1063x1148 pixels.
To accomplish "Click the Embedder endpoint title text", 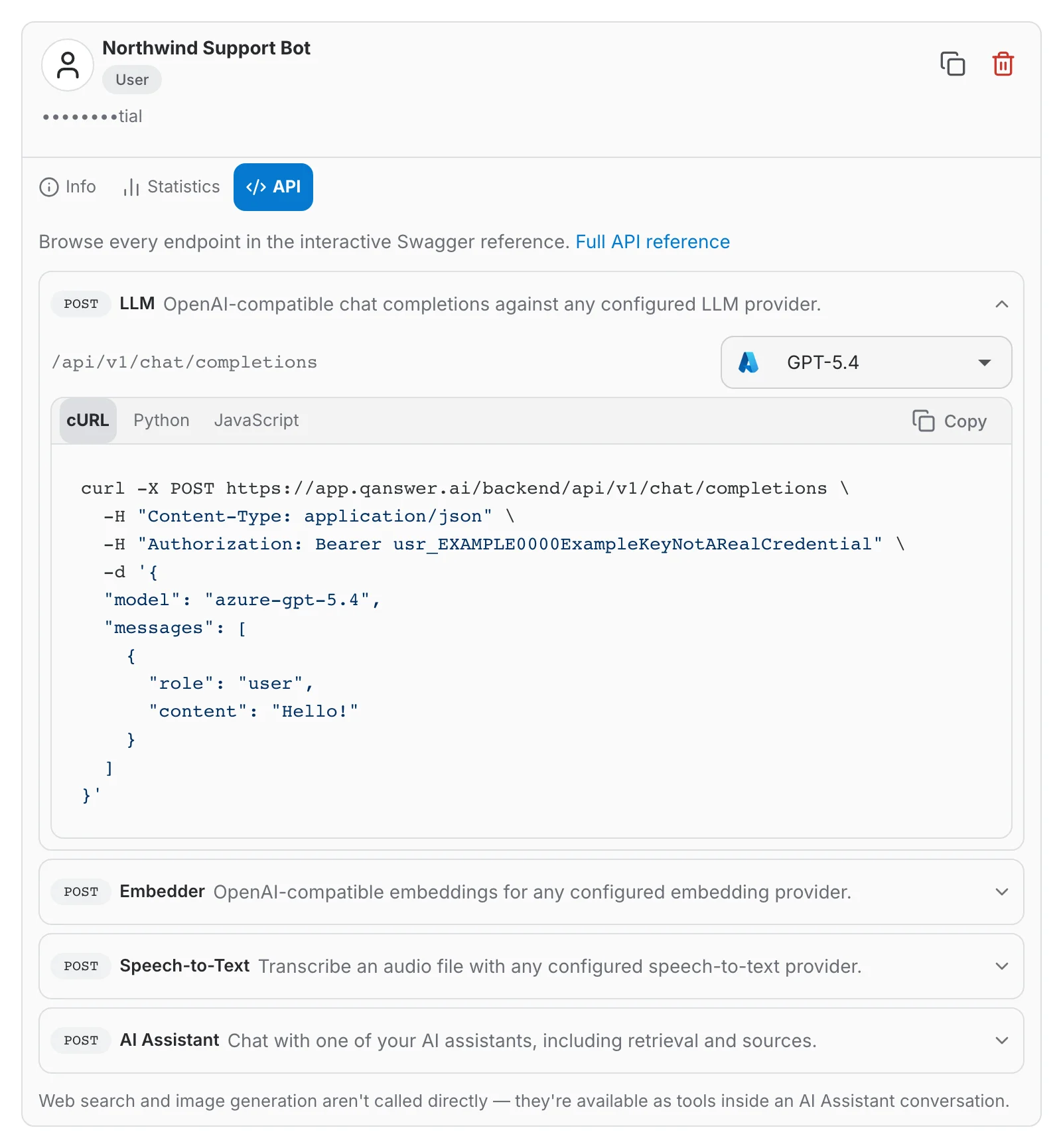I will [x=162, y=892].
